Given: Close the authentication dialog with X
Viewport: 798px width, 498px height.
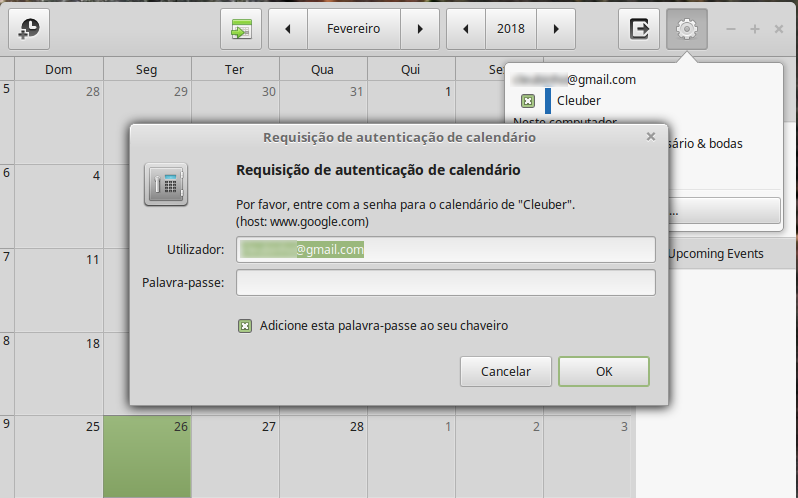Looking at the screenshot, I should [651, 136].
